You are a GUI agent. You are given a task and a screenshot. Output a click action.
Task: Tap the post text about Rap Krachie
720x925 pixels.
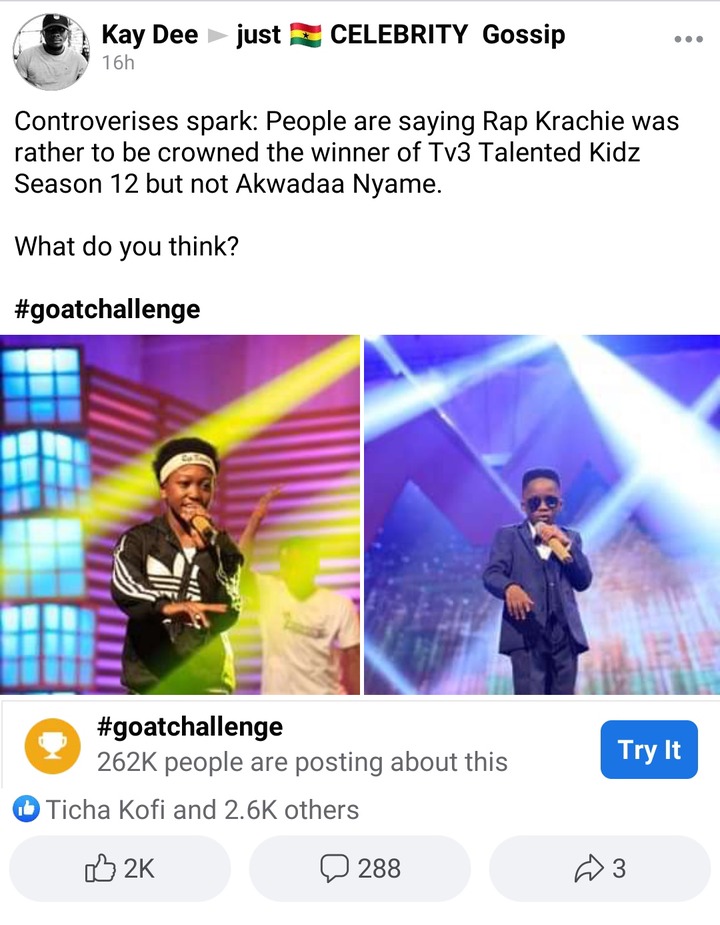(346, 152)
